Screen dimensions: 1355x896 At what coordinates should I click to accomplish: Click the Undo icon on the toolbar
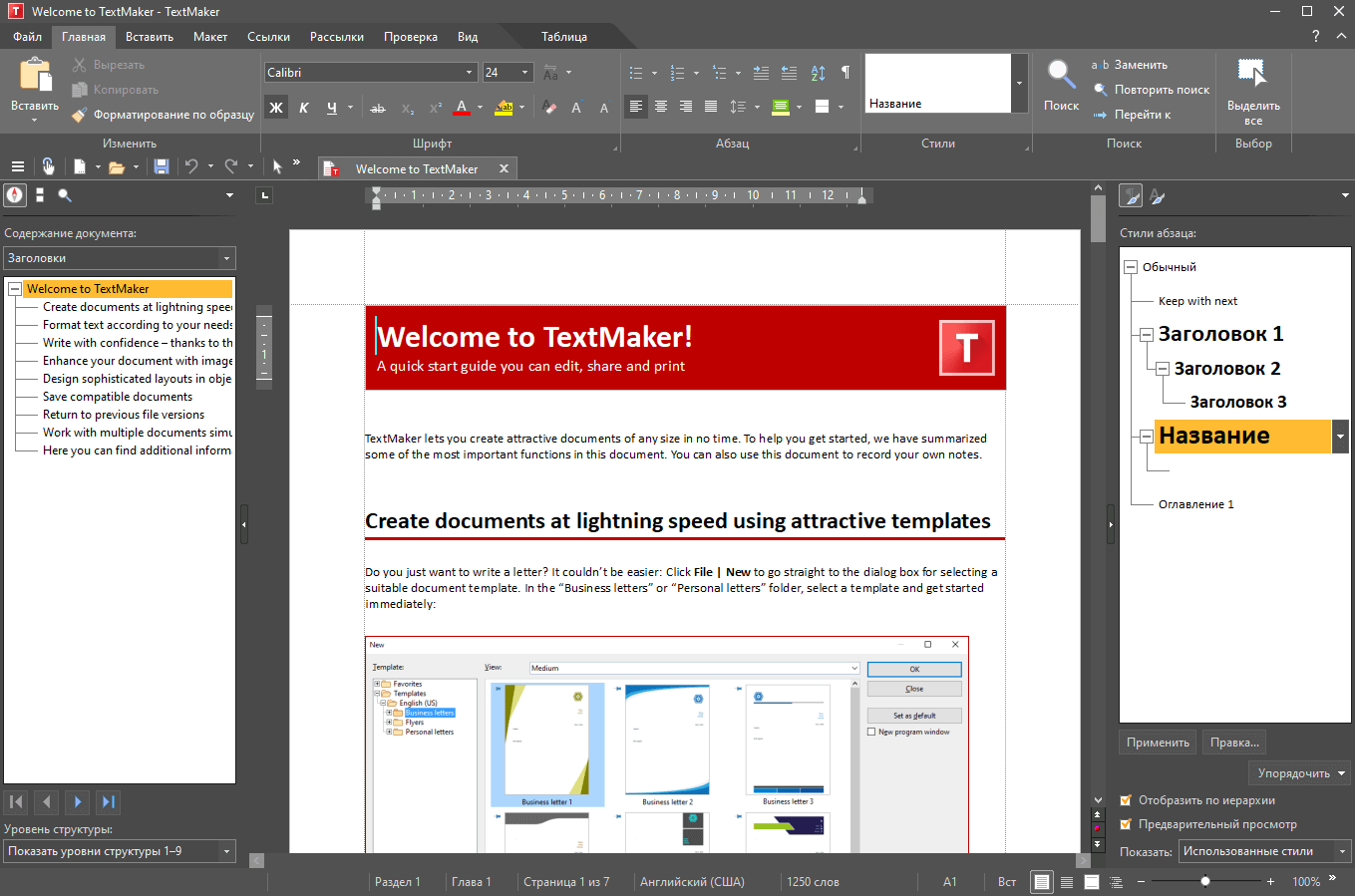(x=191, y=167)
